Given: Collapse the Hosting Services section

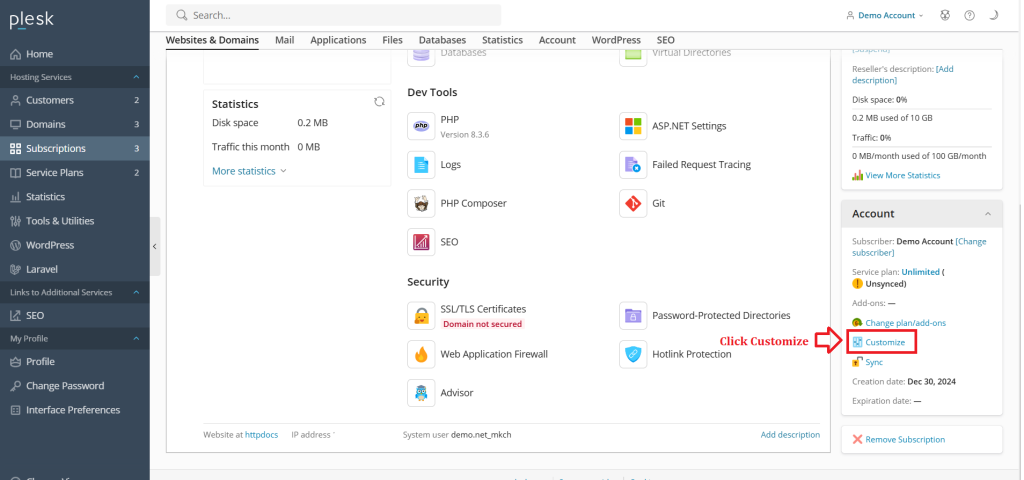Looking at the screenshot, I should [136, 77].
